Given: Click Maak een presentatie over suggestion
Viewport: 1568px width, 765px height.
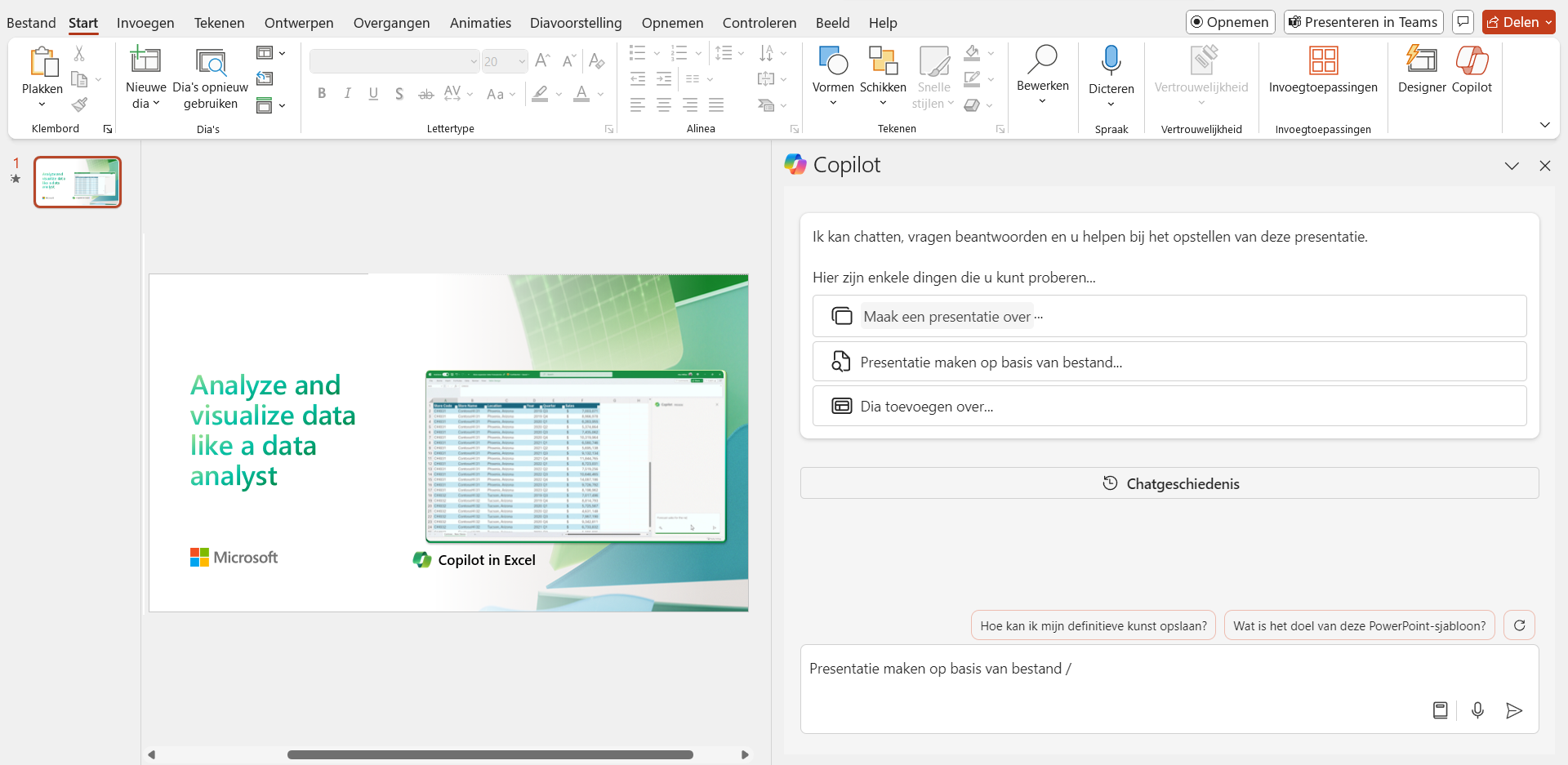Looking at the screenshot, I should pos(1169,316).
